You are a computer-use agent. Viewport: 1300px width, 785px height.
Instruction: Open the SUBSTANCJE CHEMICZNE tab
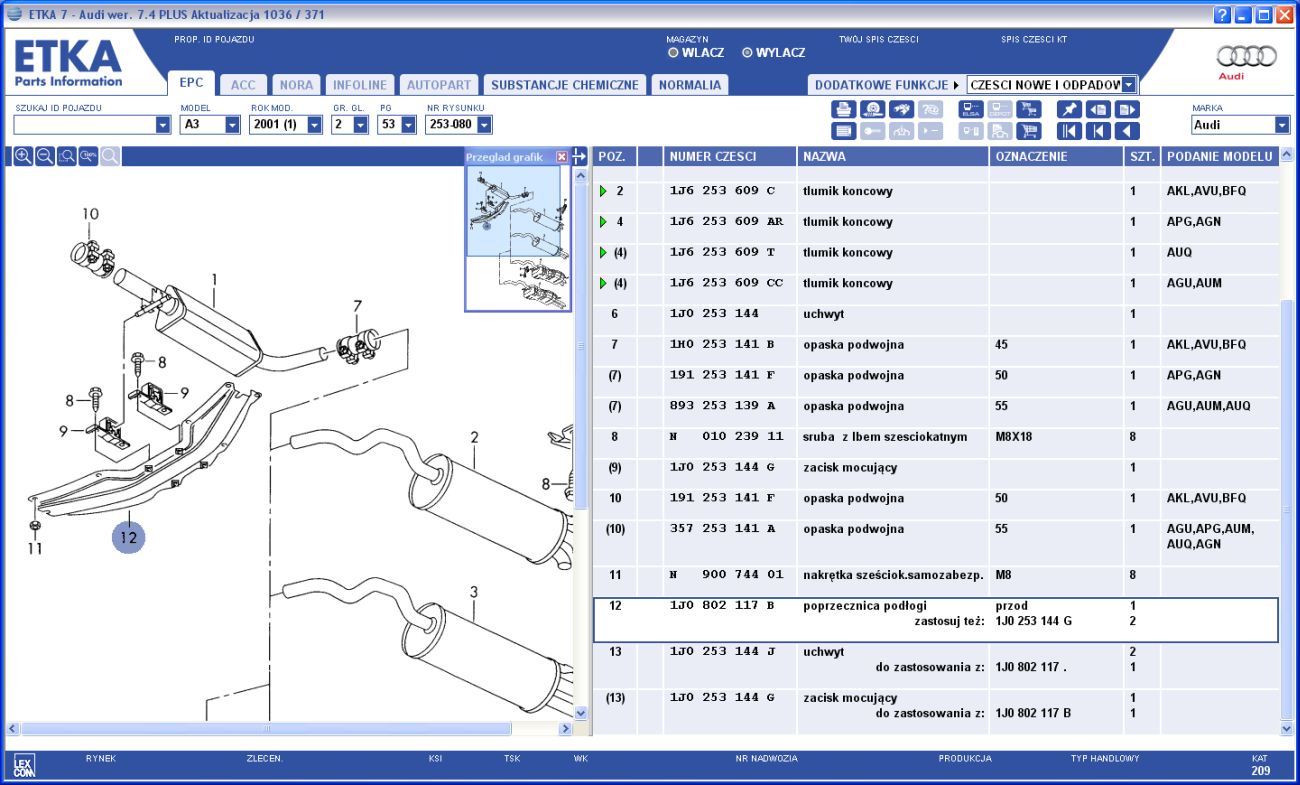coord(565,85)
